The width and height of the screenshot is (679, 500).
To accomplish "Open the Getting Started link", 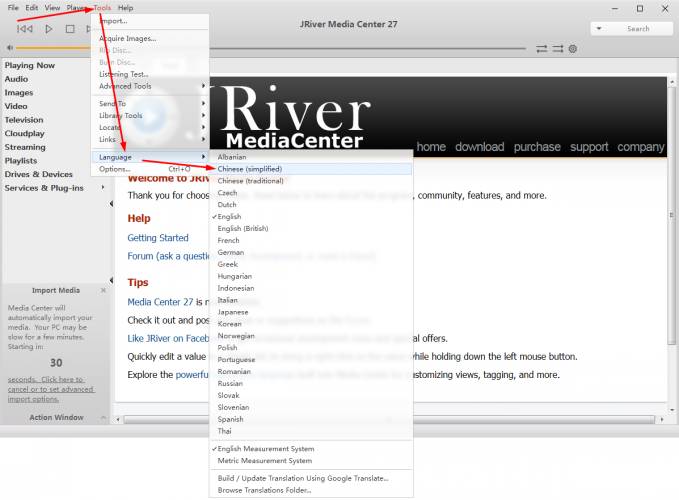I will point(158,238).
